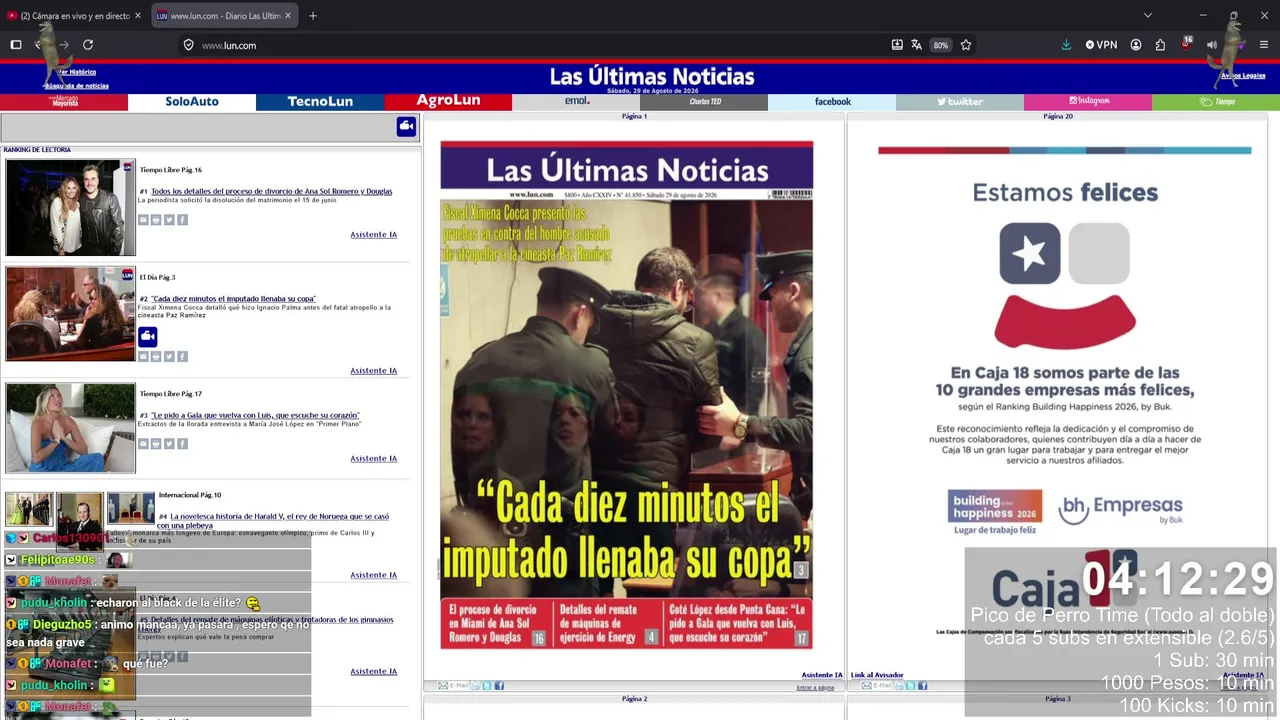
Task: Share story #2 on Facebook
Action: click(182, 356)
